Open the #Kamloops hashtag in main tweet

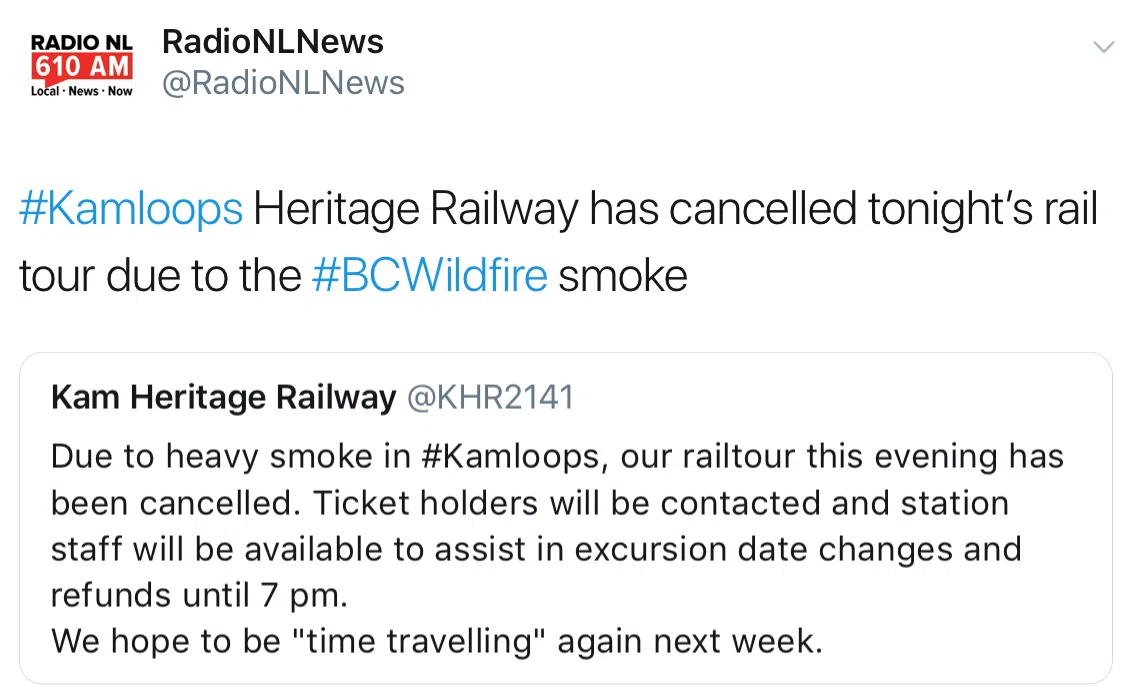pos(131,211)
